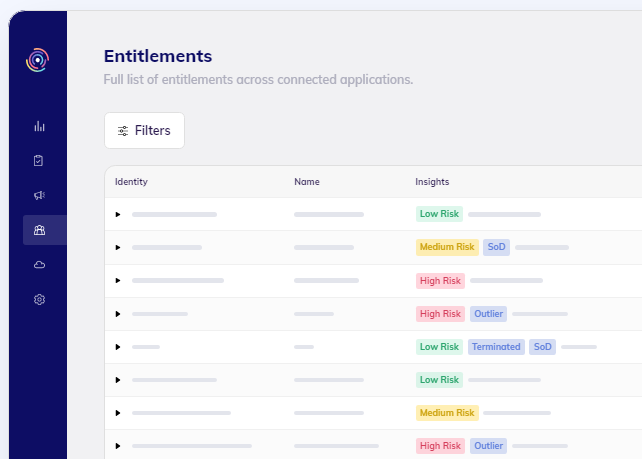Expand the first High Risk row

tap(118, 280)
